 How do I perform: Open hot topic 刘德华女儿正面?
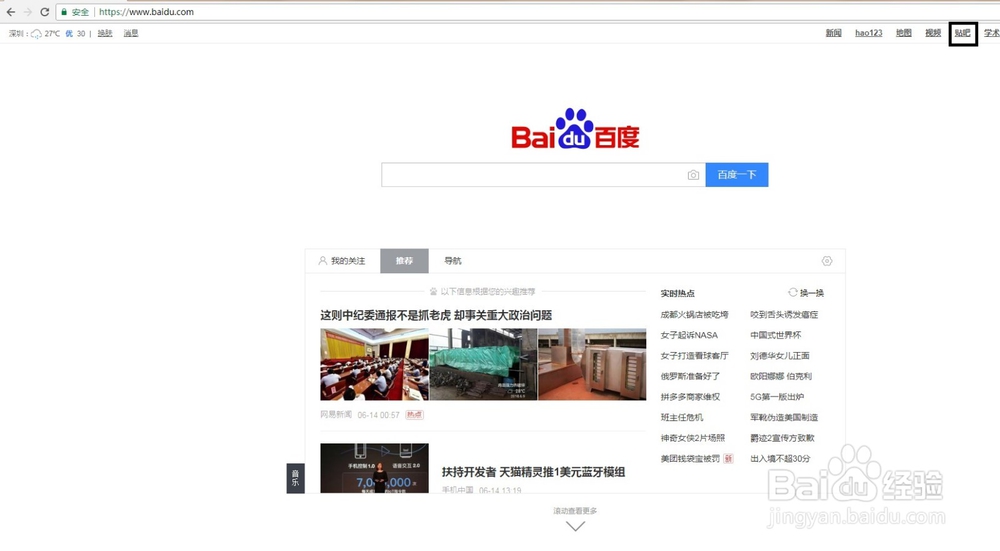780,356
